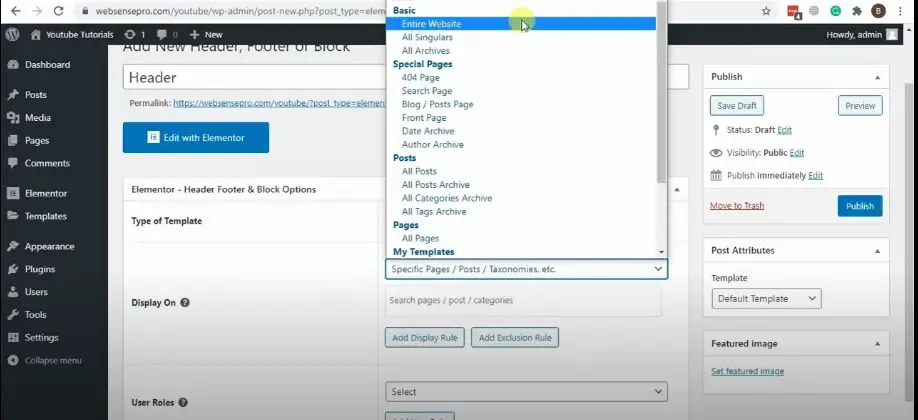Click the updates counter icon

click(135, 35)
